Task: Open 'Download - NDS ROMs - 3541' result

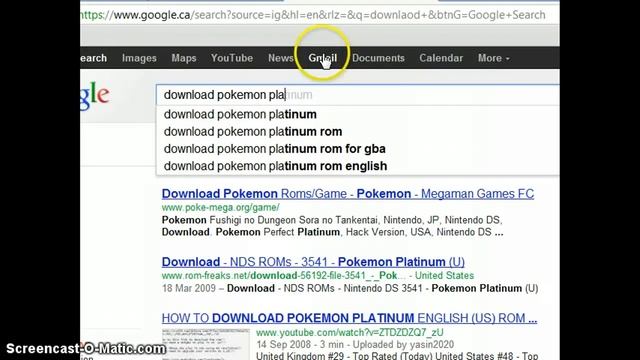Action: pos(313,262)
